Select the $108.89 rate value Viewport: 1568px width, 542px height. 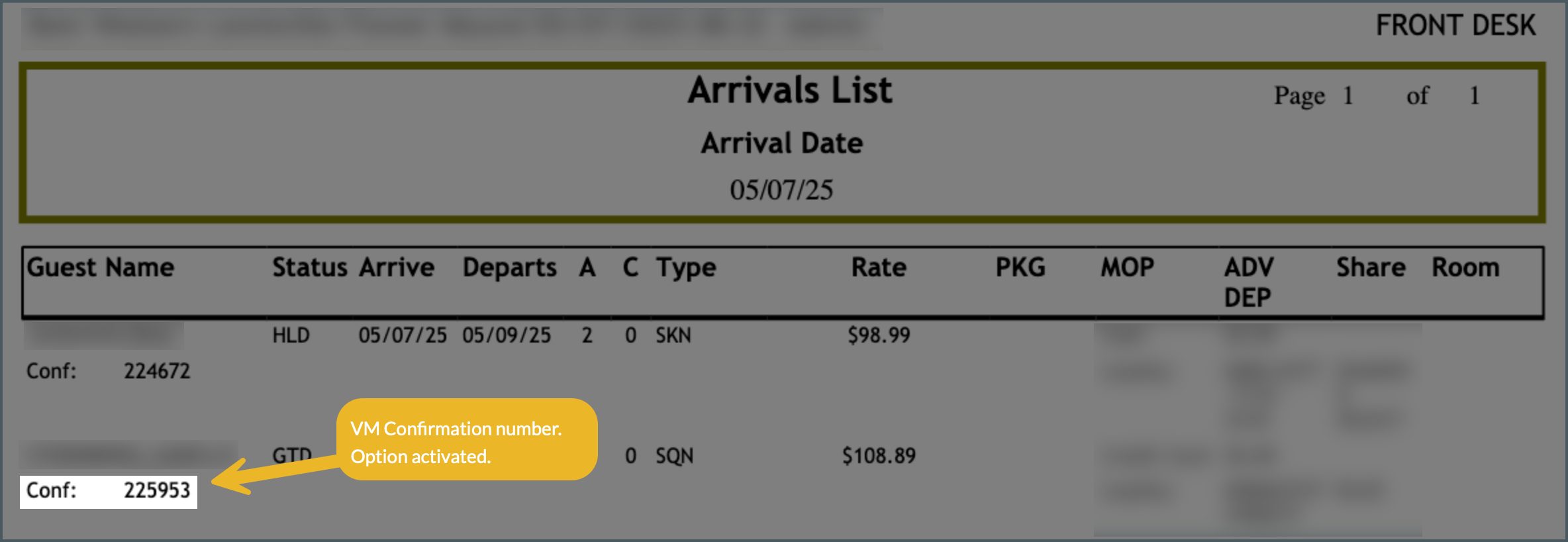pos(879,456)
